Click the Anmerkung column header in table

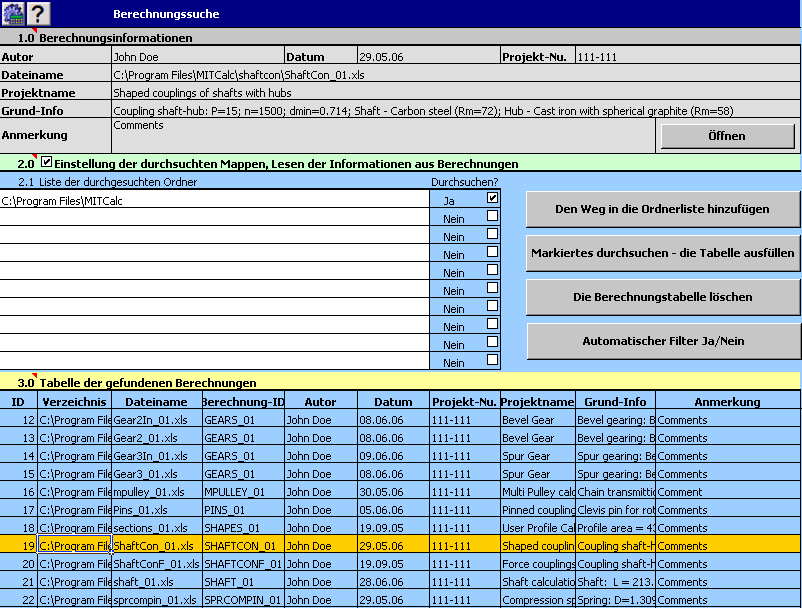pos(727,402)
